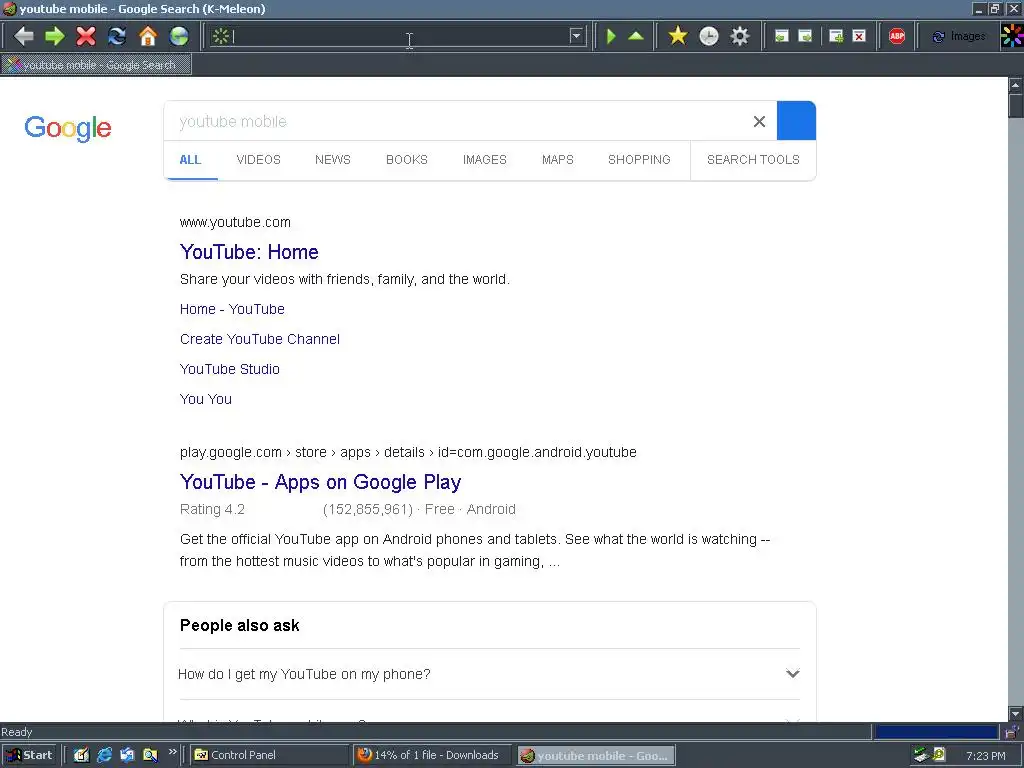The image size is (1024, 768).
Task: Open History with the clock icon
Action: [x=709, y=36]
